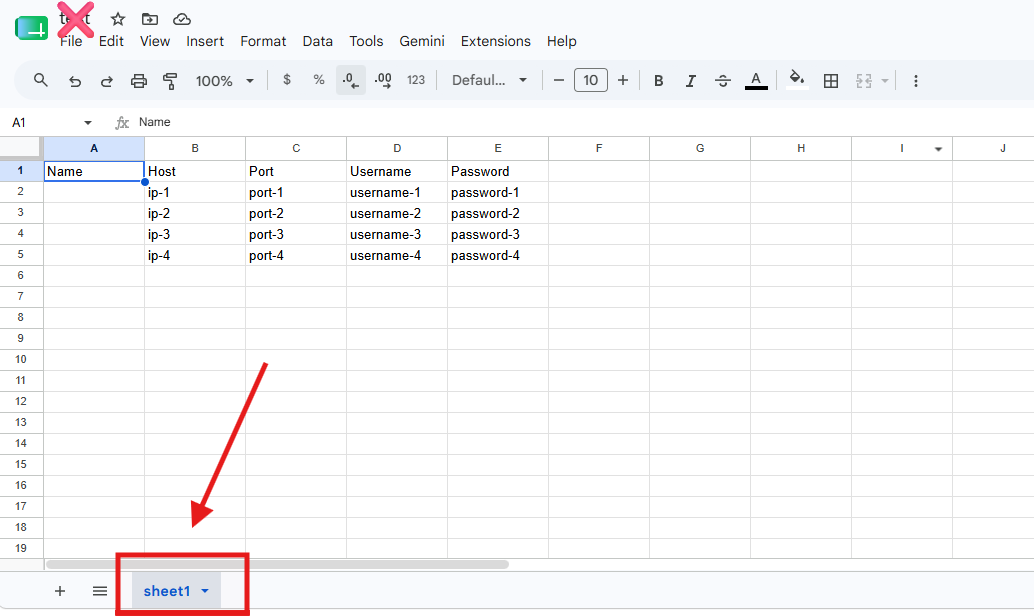1034x616 pixels.
Task: Open the zoom 100% dropdown
Action: (224, 80)
